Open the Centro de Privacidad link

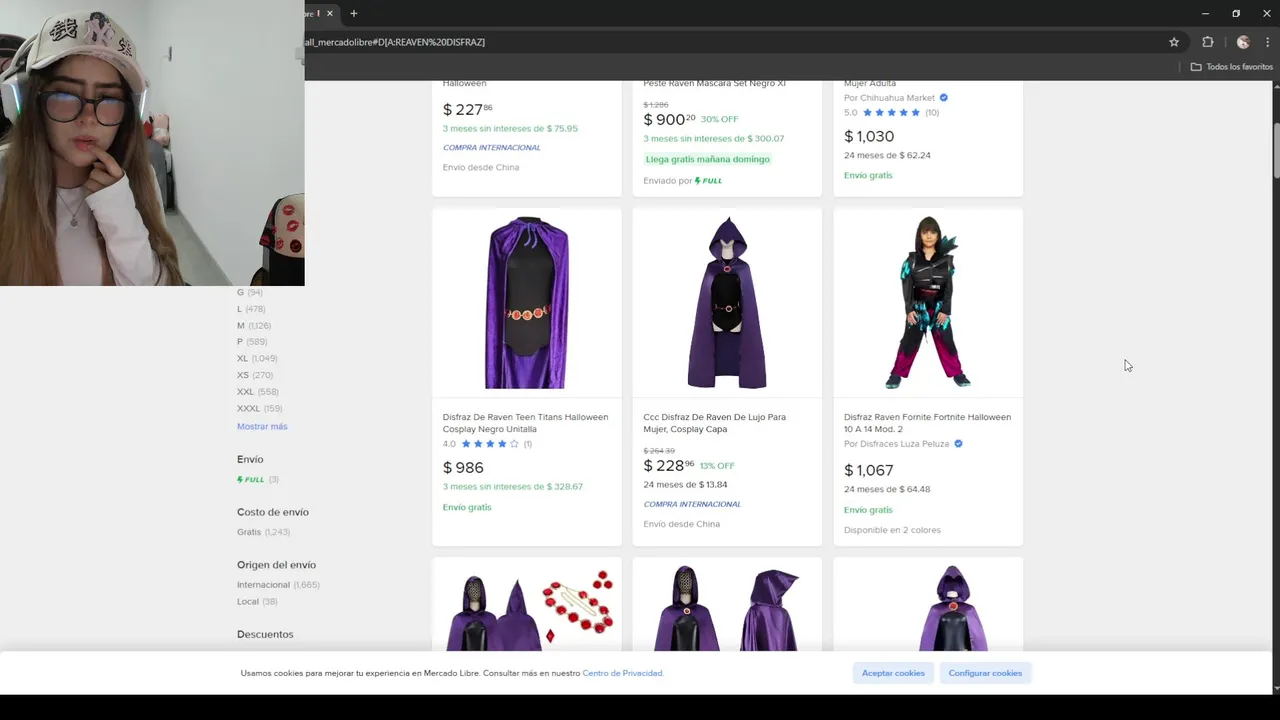pos(623,673)
